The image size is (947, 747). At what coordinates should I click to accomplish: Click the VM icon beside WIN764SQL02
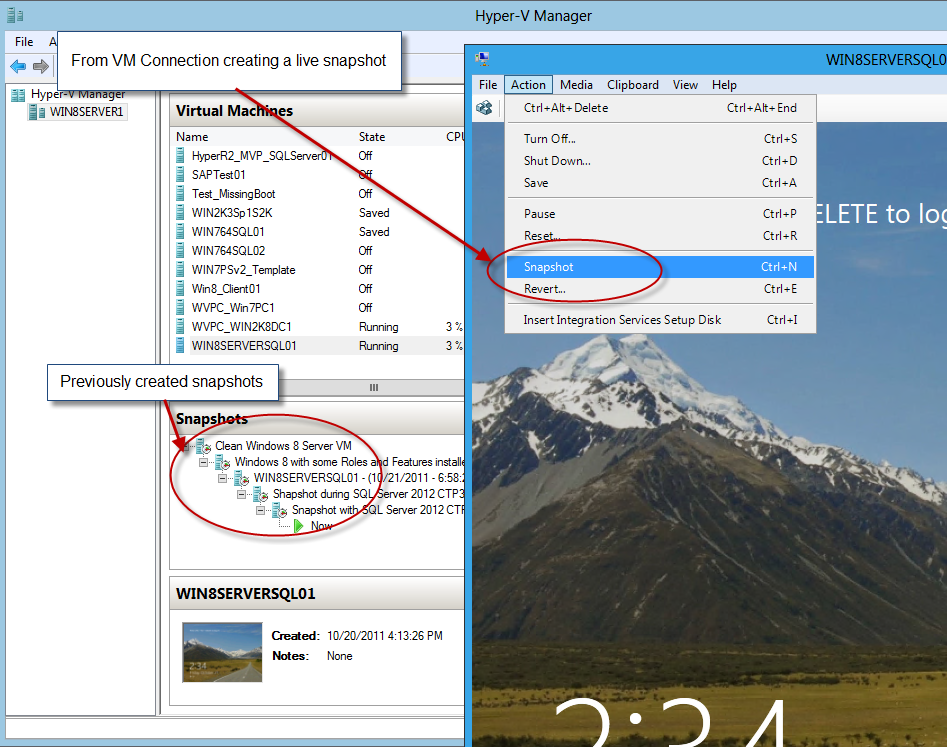pos(180,251)
